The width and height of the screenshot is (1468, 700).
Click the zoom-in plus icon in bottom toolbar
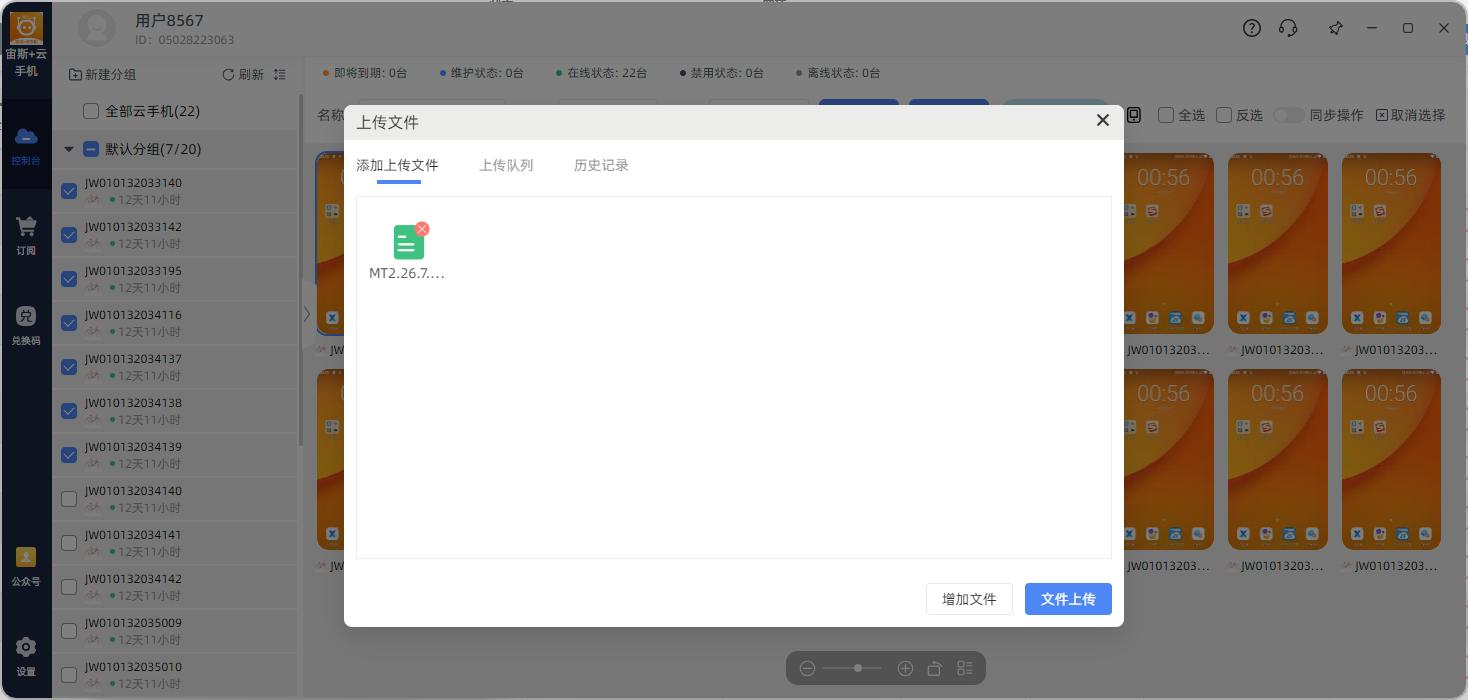(905, 668)
